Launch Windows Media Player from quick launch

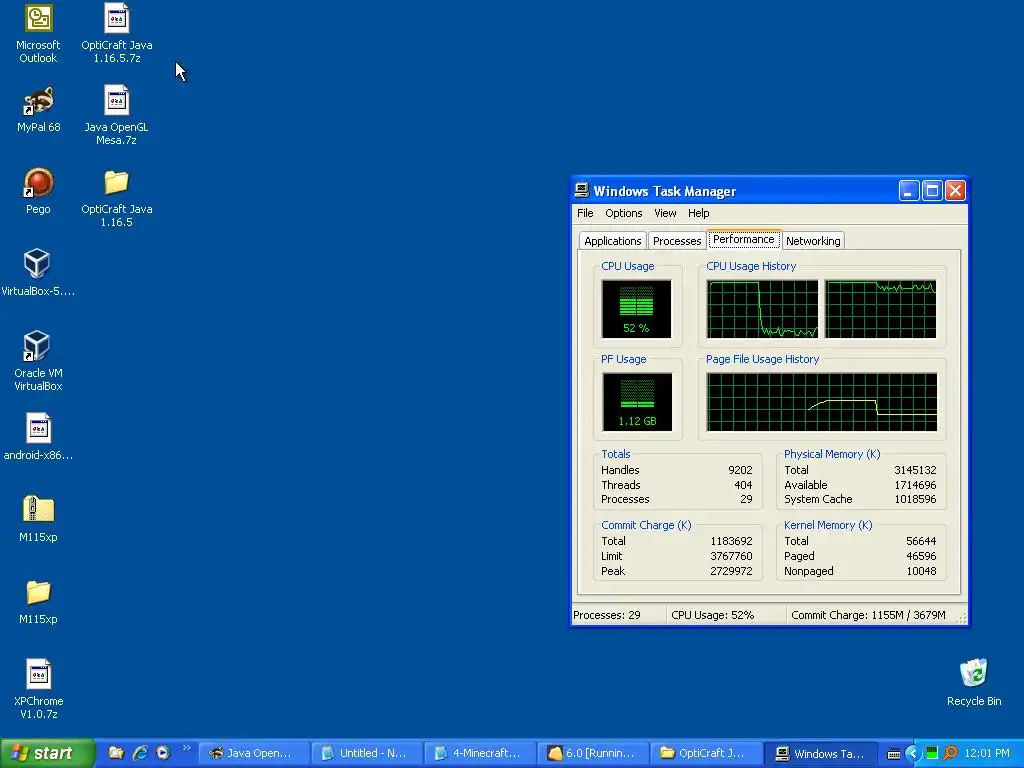(163, 753)
